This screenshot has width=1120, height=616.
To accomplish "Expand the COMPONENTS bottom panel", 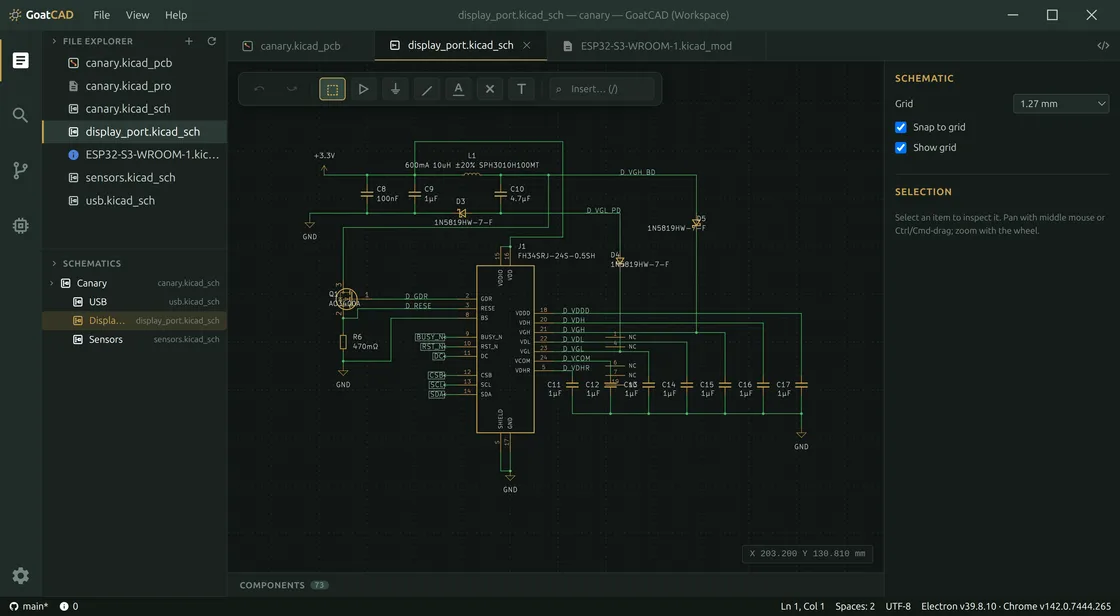I will pyautogui.click(x=283, y=585).
